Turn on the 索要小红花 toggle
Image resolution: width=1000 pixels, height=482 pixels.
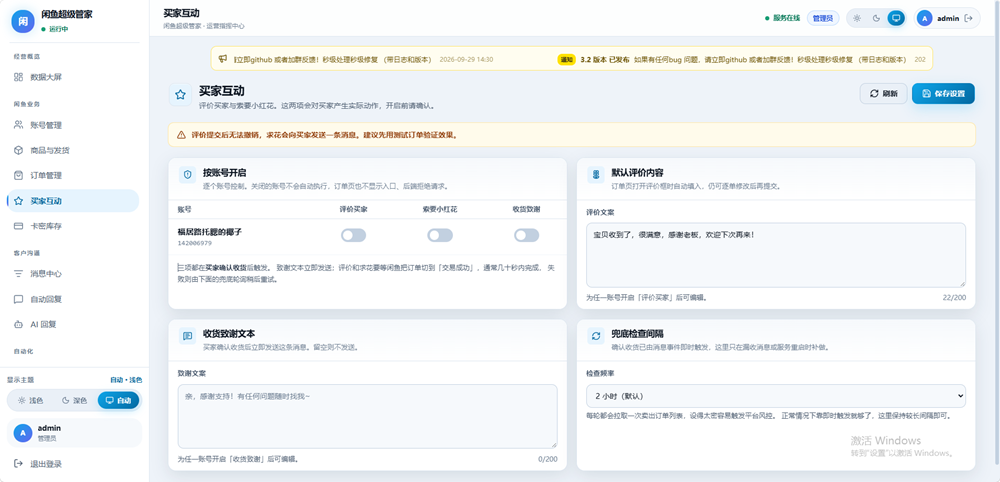point(440,235)
